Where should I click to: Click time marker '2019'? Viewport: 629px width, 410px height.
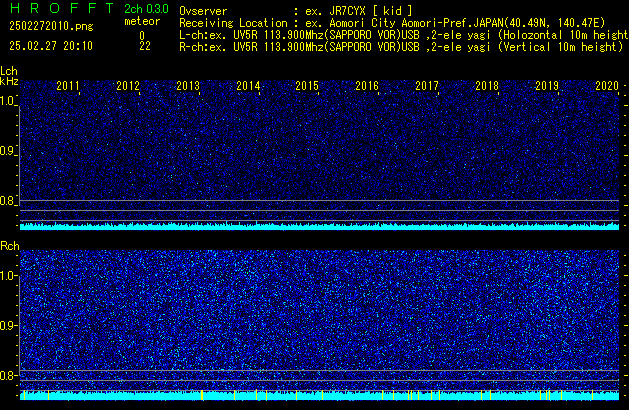[x=547, y=86]
